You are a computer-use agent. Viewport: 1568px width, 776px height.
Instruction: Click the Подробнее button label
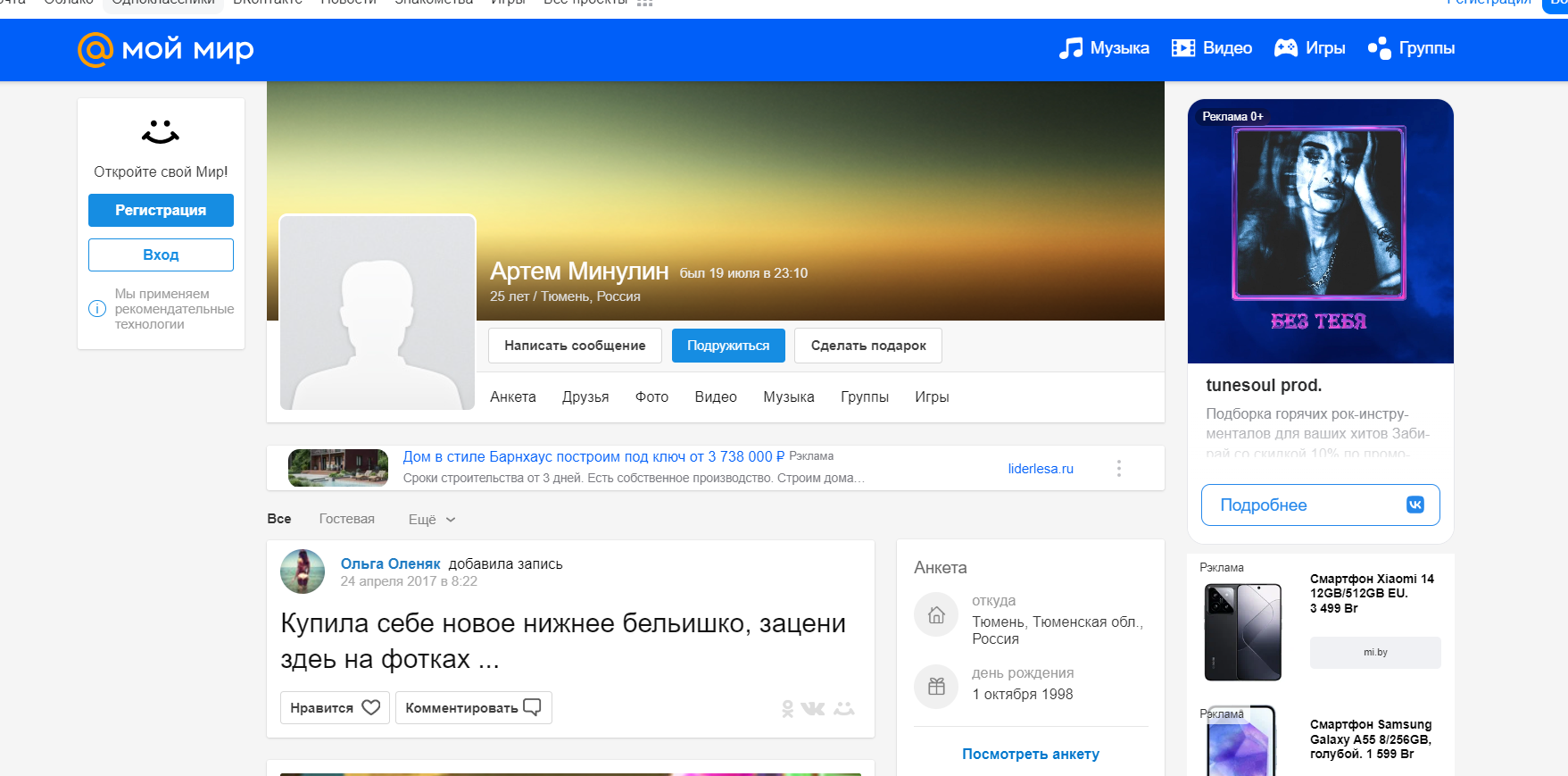click(1263, 505)
